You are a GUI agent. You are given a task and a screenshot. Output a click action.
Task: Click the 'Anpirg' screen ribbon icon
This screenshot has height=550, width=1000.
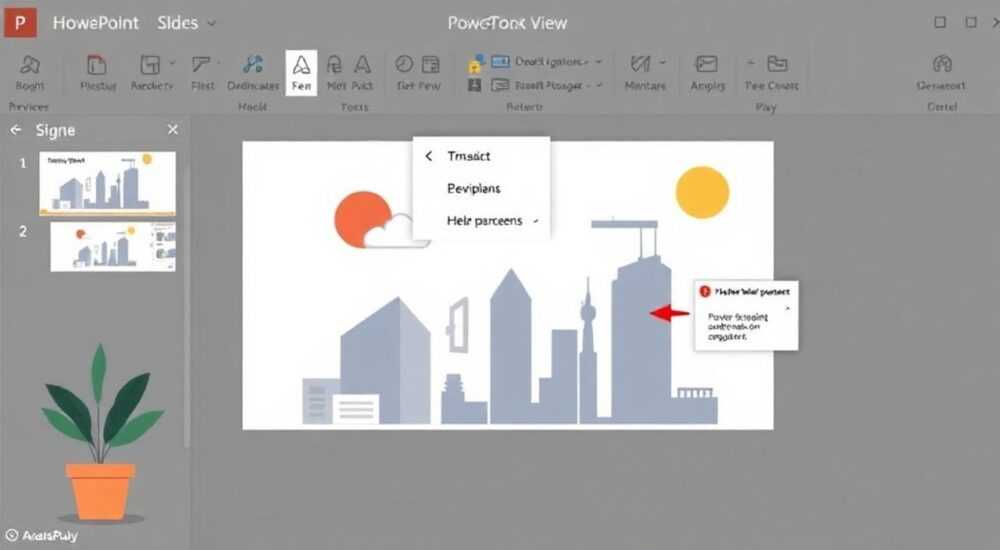coord(706,64)
